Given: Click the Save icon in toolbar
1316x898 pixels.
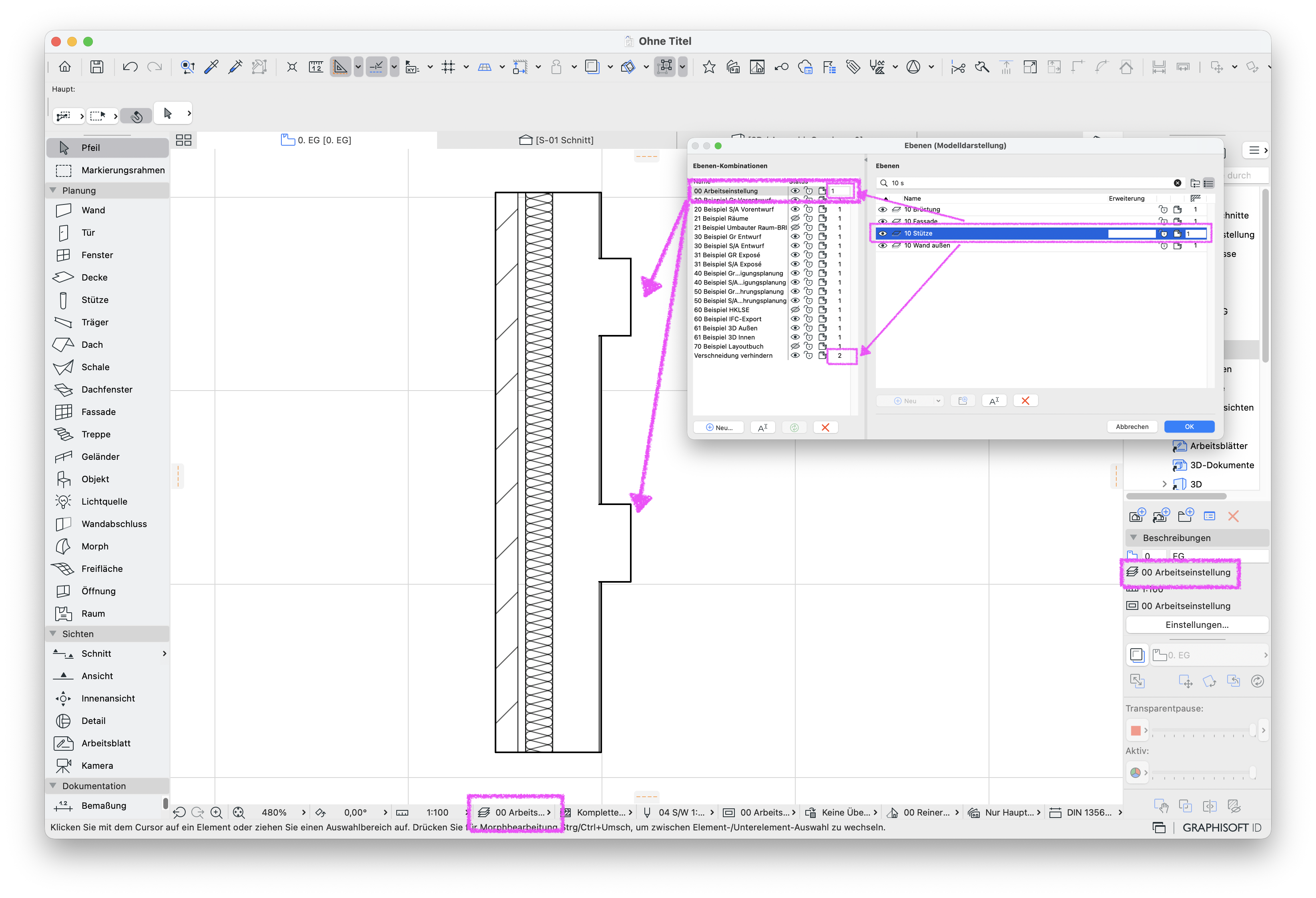Looking at the screenshot, I should coord(97,67).
